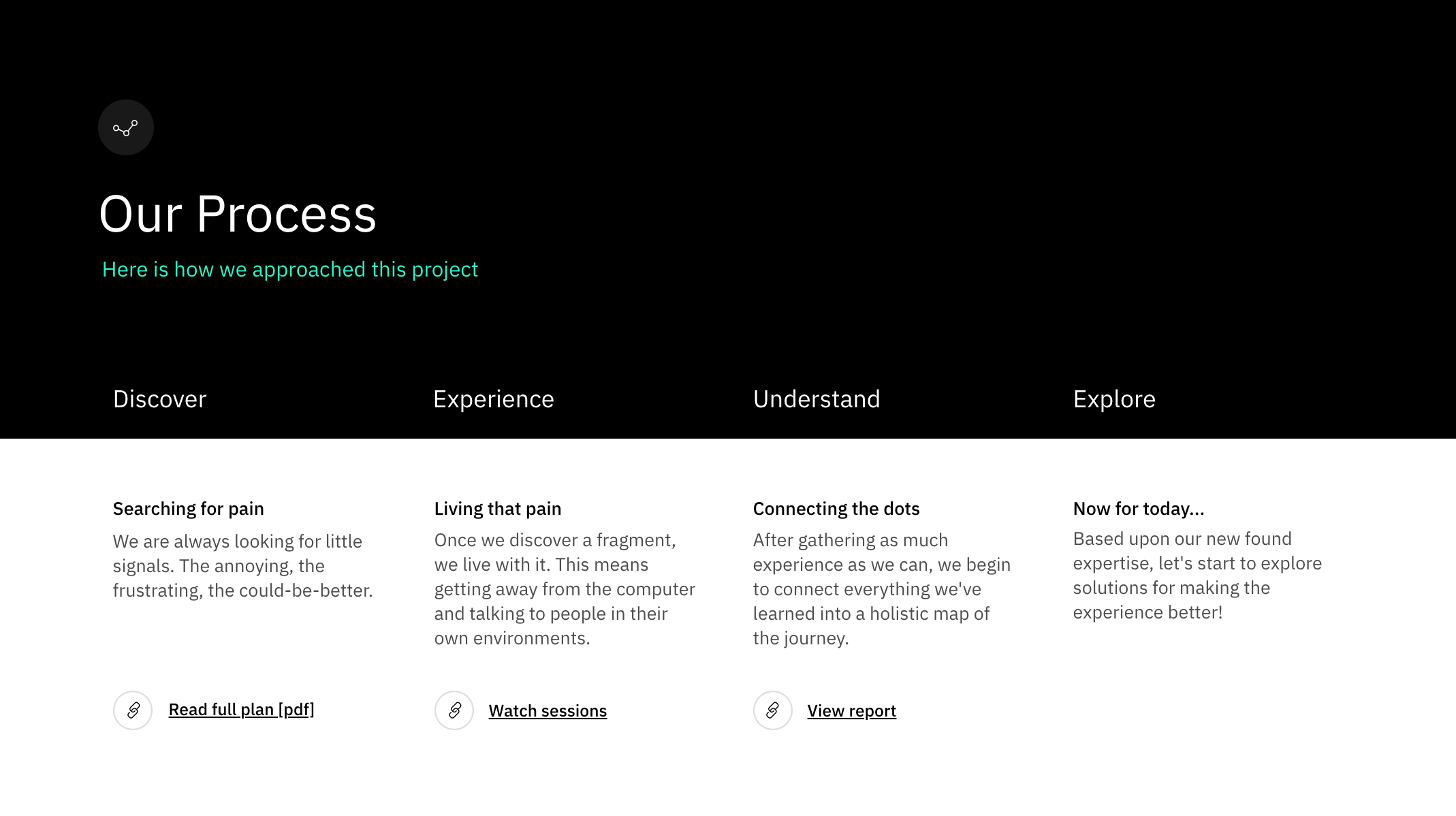Click the Our Process title
This screenshot has height=816, width=1456.
[x=238, y=215]
